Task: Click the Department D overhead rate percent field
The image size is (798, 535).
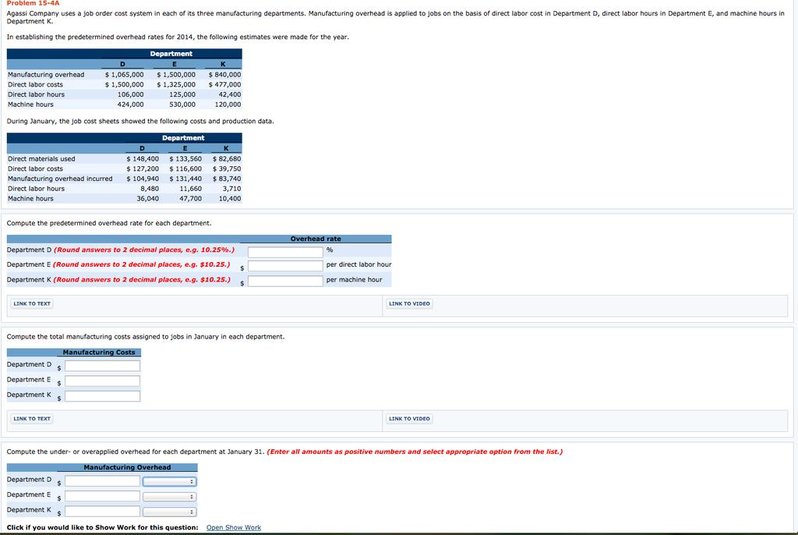Action: pos(286,251)
